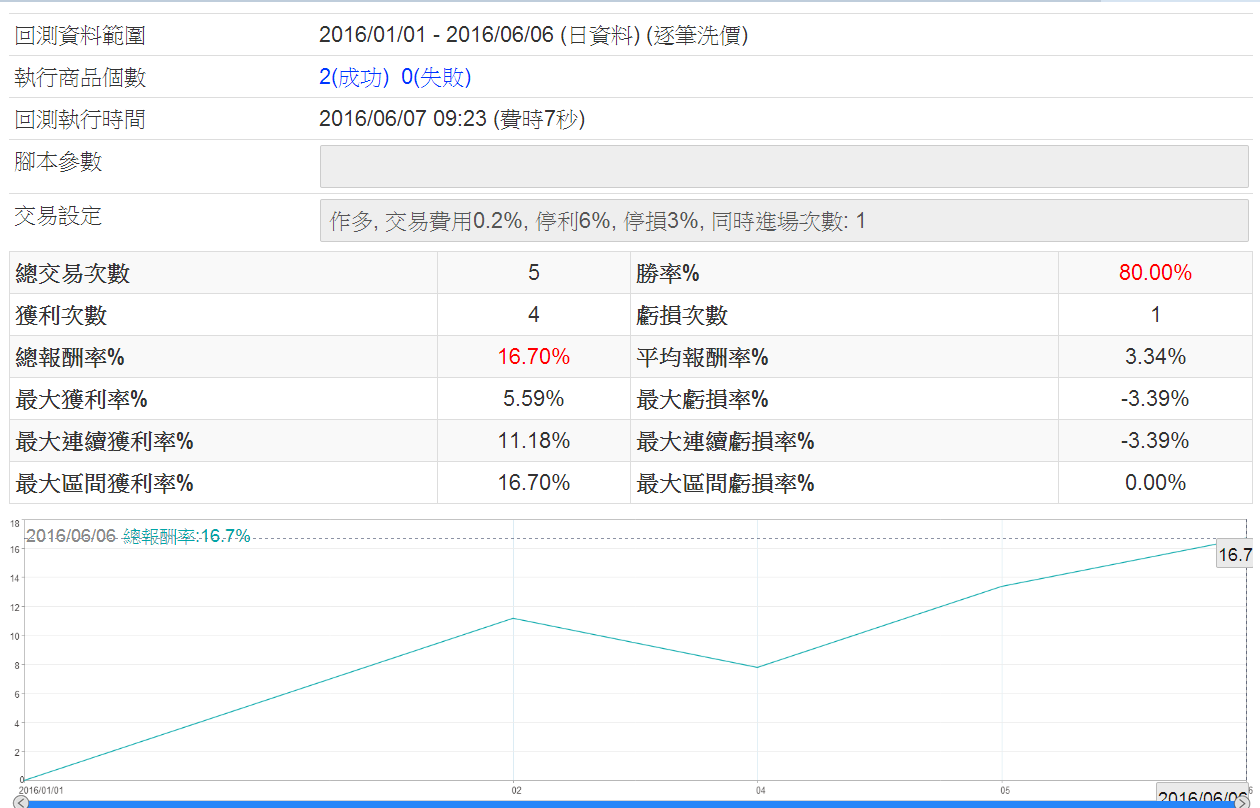Click the chart line dip near month 04
This screenshot has height=808, width=1260.
tap(758, 667)
